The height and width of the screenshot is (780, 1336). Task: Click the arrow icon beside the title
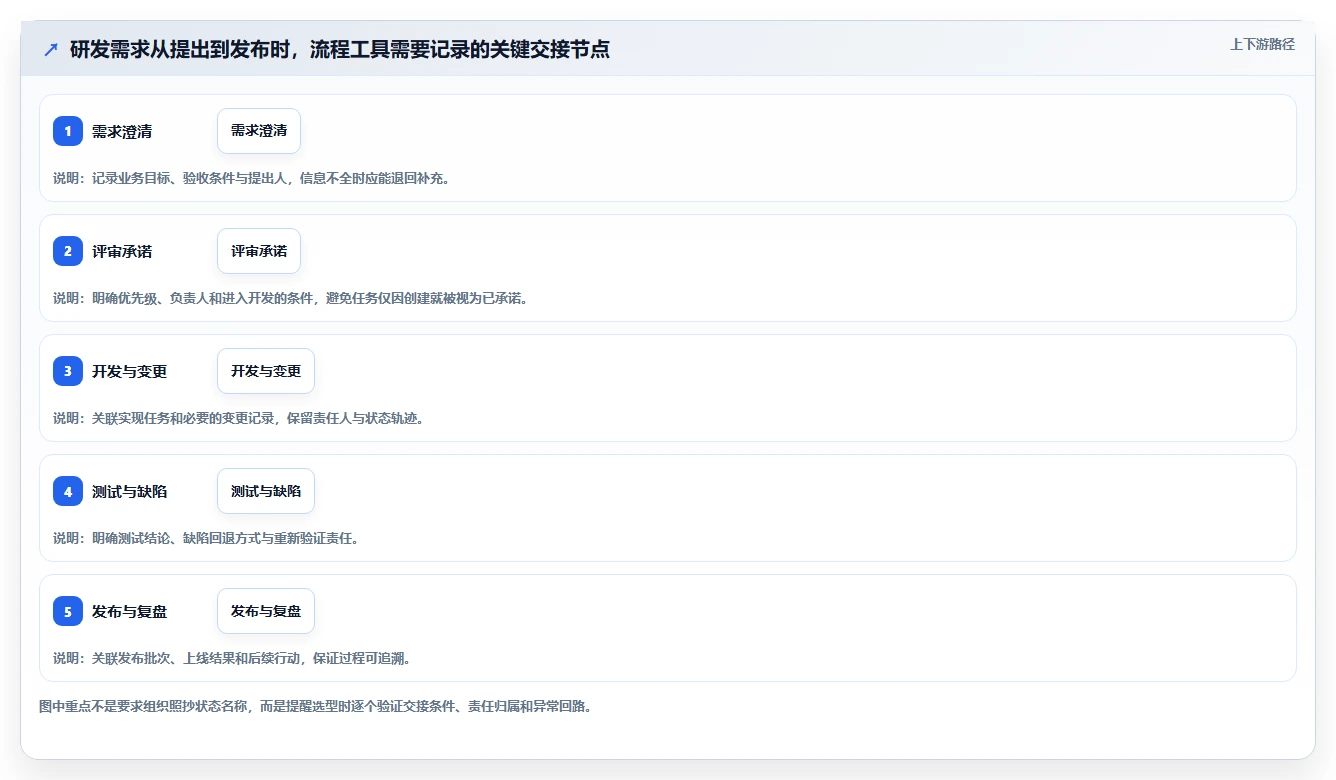(51, 49)
